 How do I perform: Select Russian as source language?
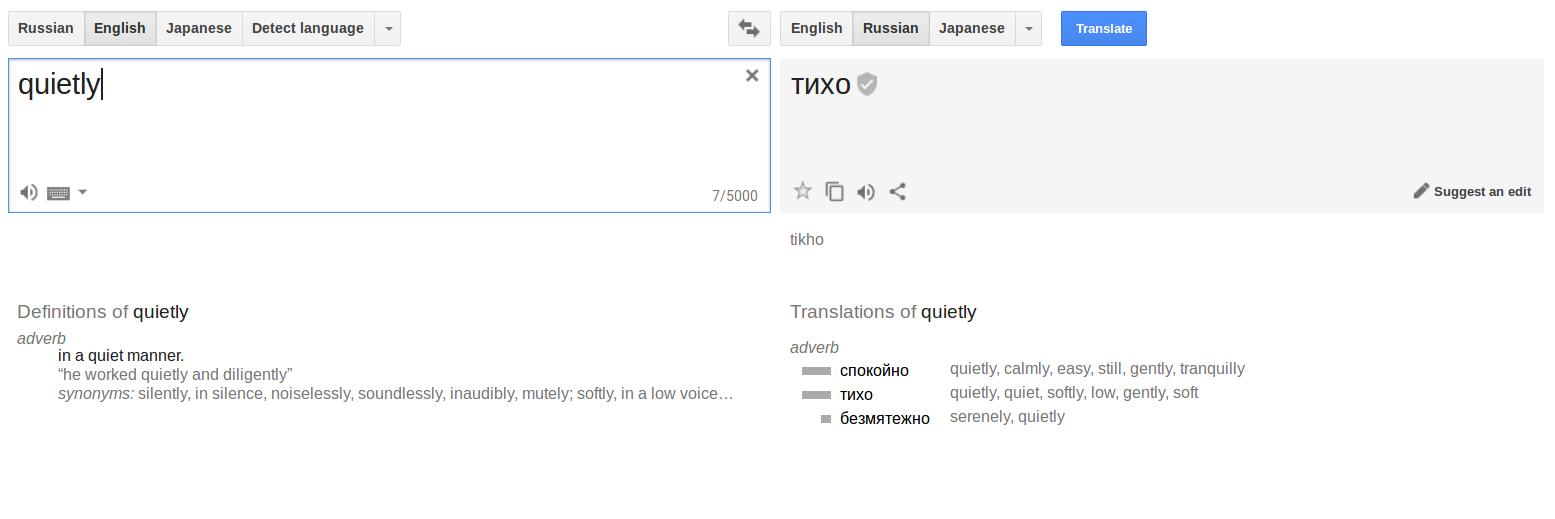[x=46, y=28]
